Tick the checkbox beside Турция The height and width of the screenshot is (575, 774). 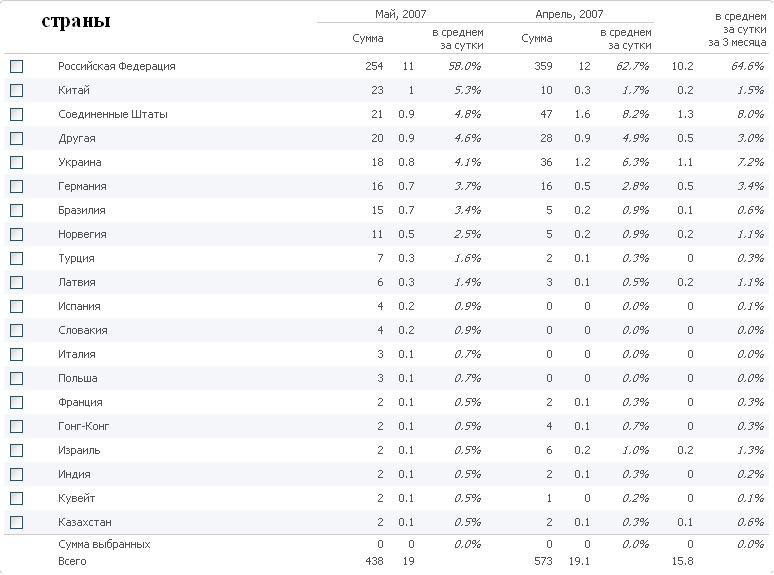[x=16, y=259]
